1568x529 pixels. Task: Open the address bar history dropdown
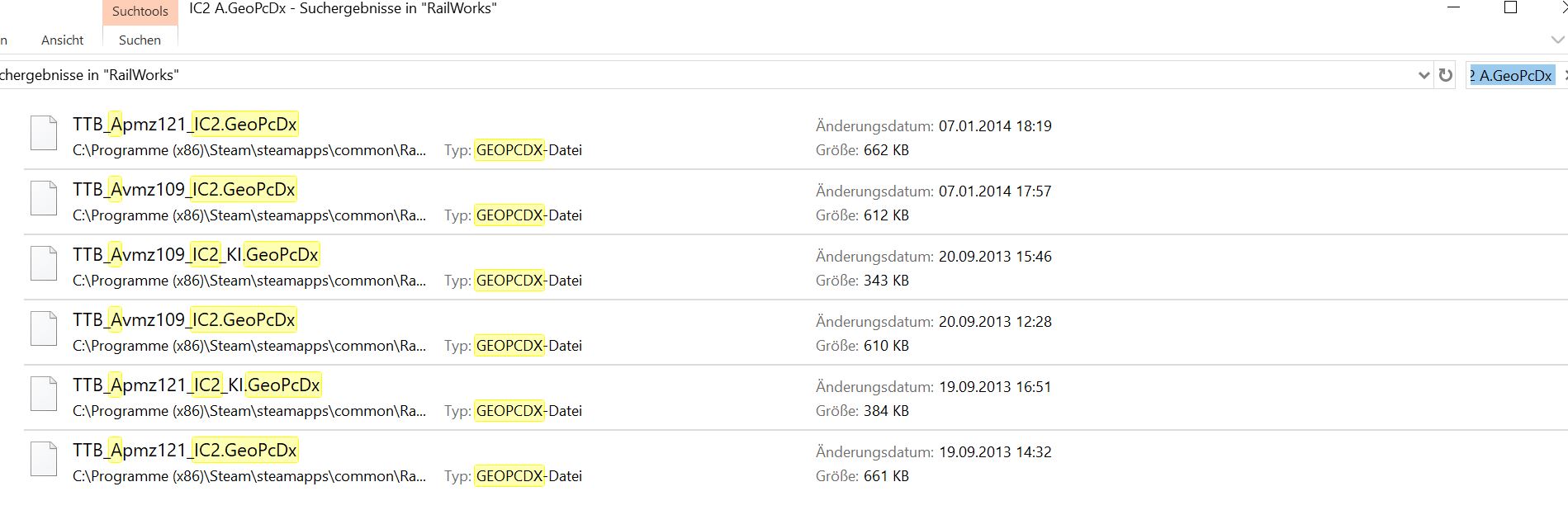1424,75
